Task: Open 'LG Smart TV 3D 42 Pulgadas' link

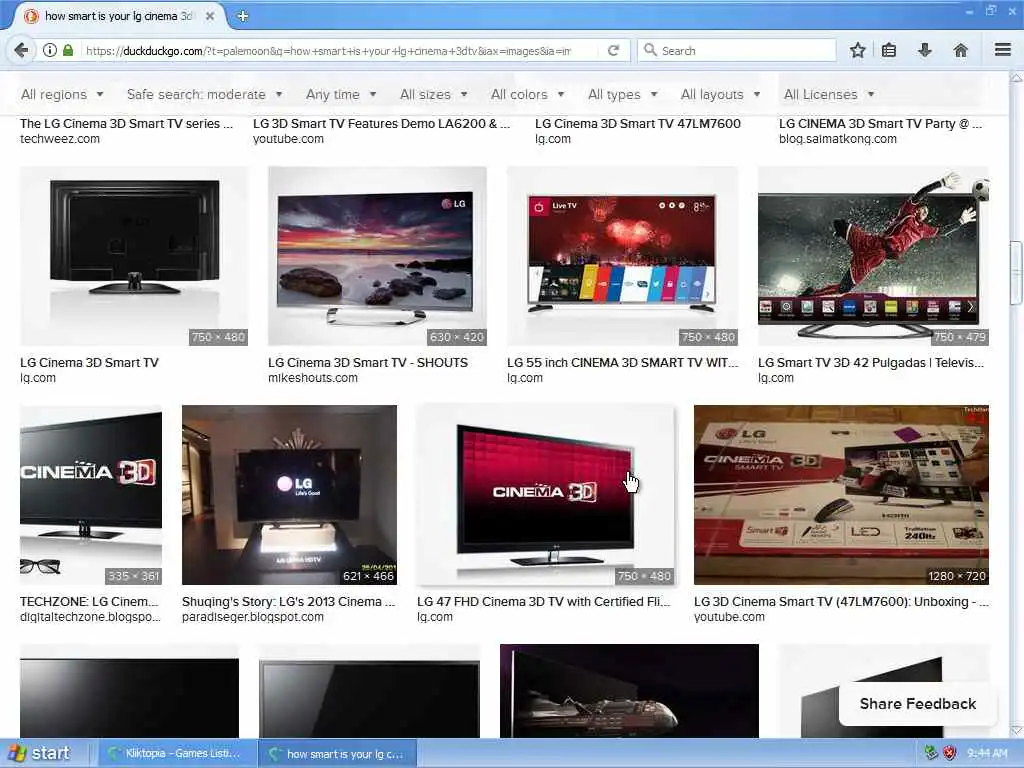Action: (871, 362)
